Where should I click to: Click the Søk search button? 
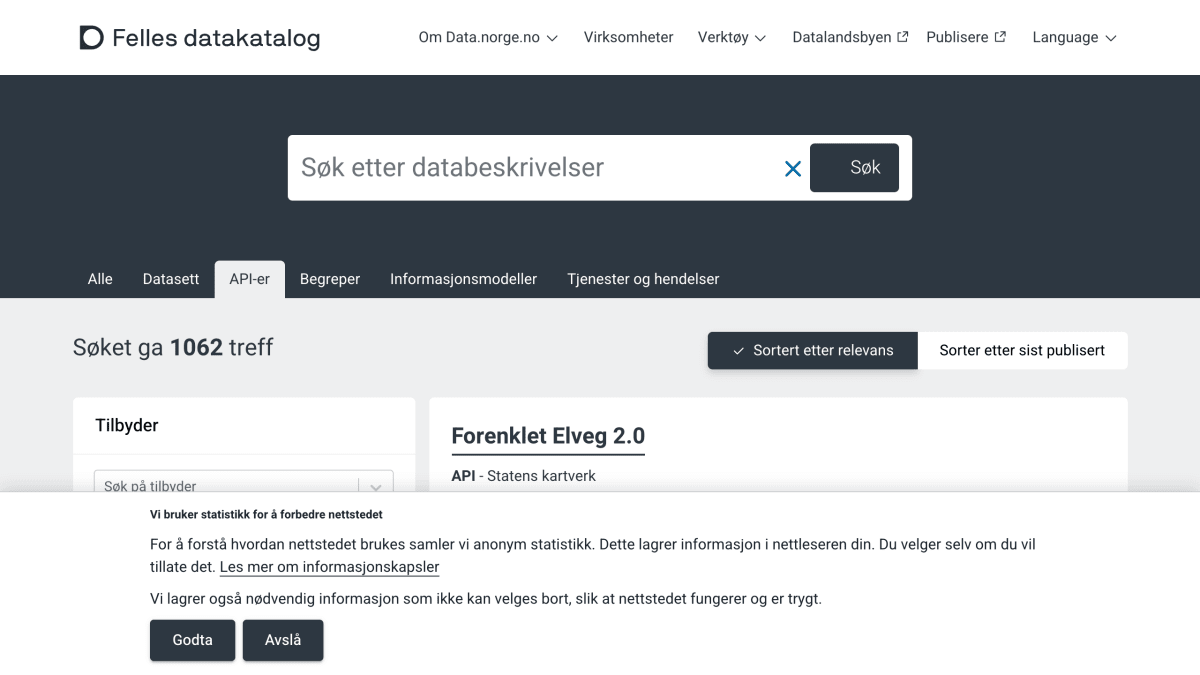click(854, 168)
